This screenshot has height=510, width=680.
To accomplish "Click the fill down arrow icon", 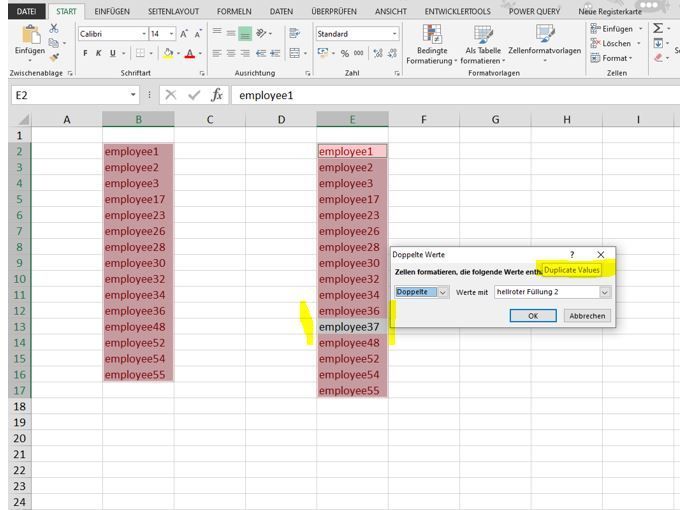I will [x=658, y=43].
